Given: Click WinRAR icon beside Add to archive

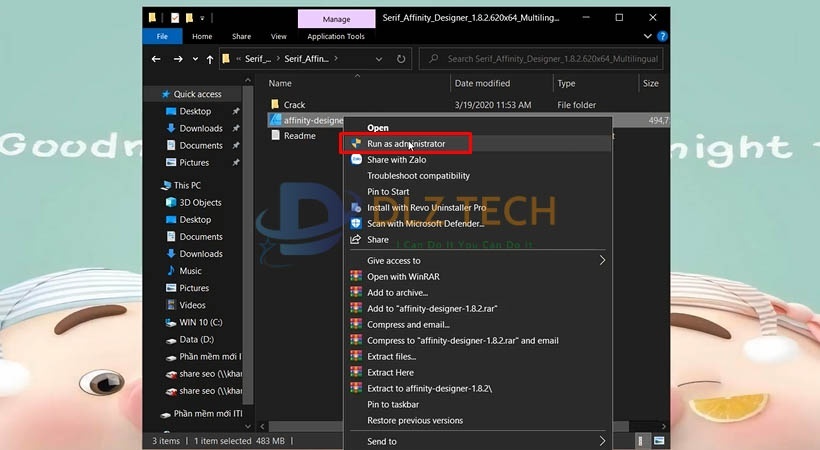Looking at the screenshot, I should tap(356, 292).
